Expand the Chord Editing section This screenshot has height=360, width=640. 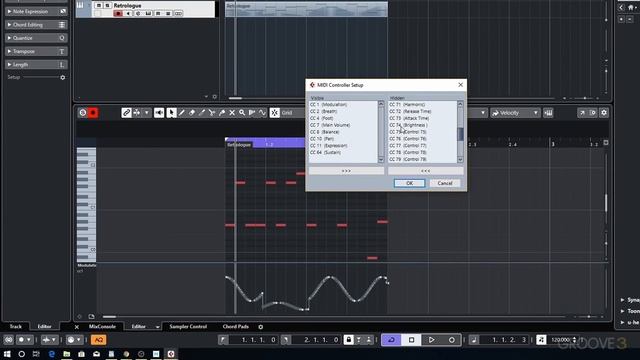coord(36,25)
